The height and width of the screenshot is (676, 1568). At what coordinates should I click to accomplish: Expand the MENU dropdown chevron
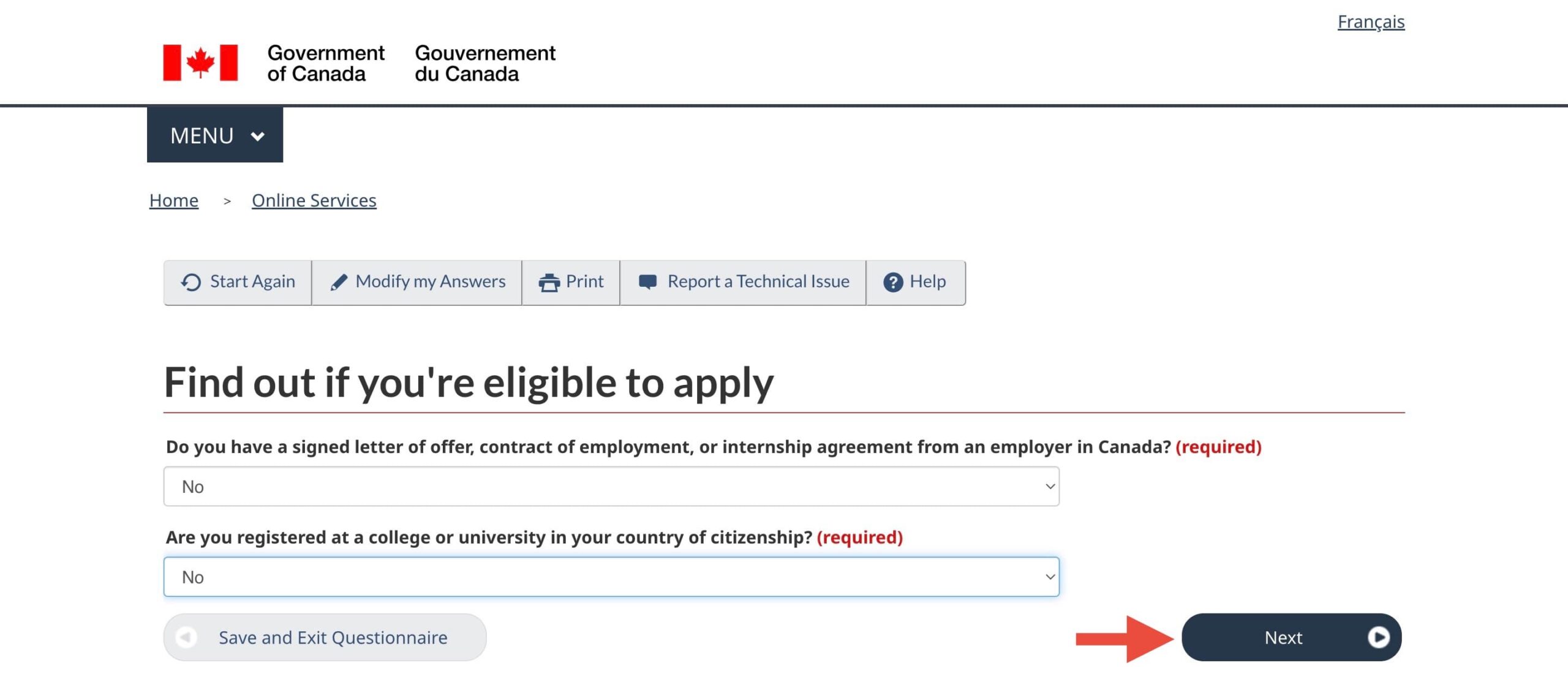(258, 136)
